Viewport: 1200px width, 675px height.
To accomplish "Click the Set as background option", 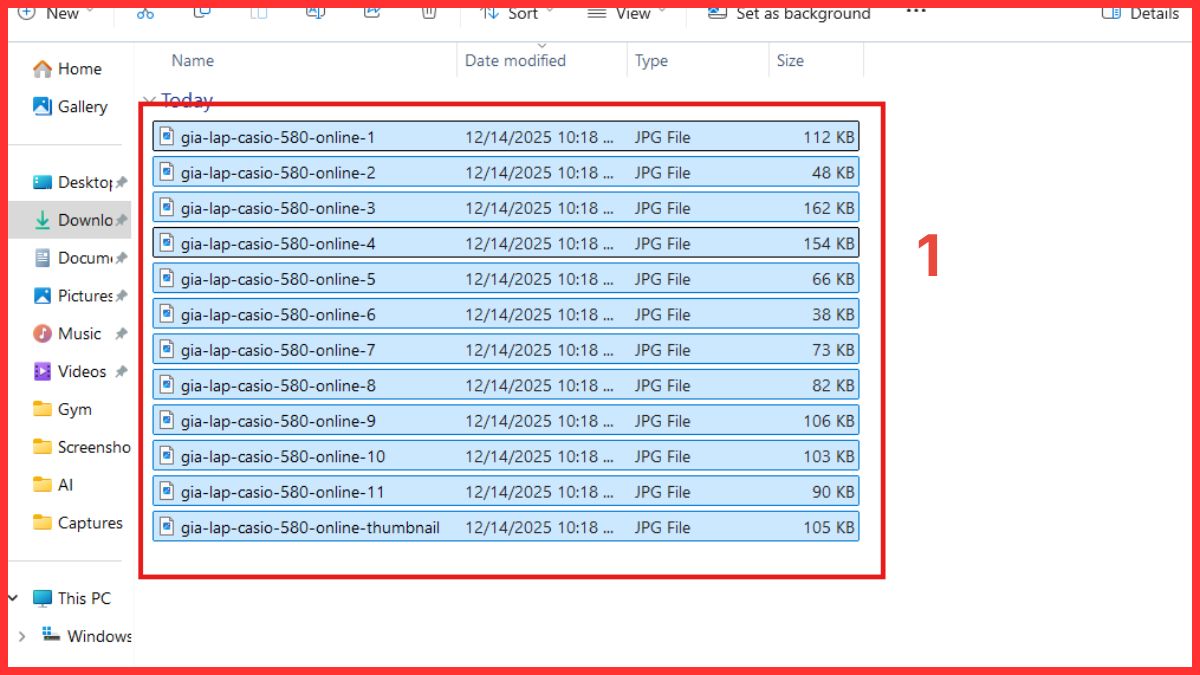I will coord(788,13).
